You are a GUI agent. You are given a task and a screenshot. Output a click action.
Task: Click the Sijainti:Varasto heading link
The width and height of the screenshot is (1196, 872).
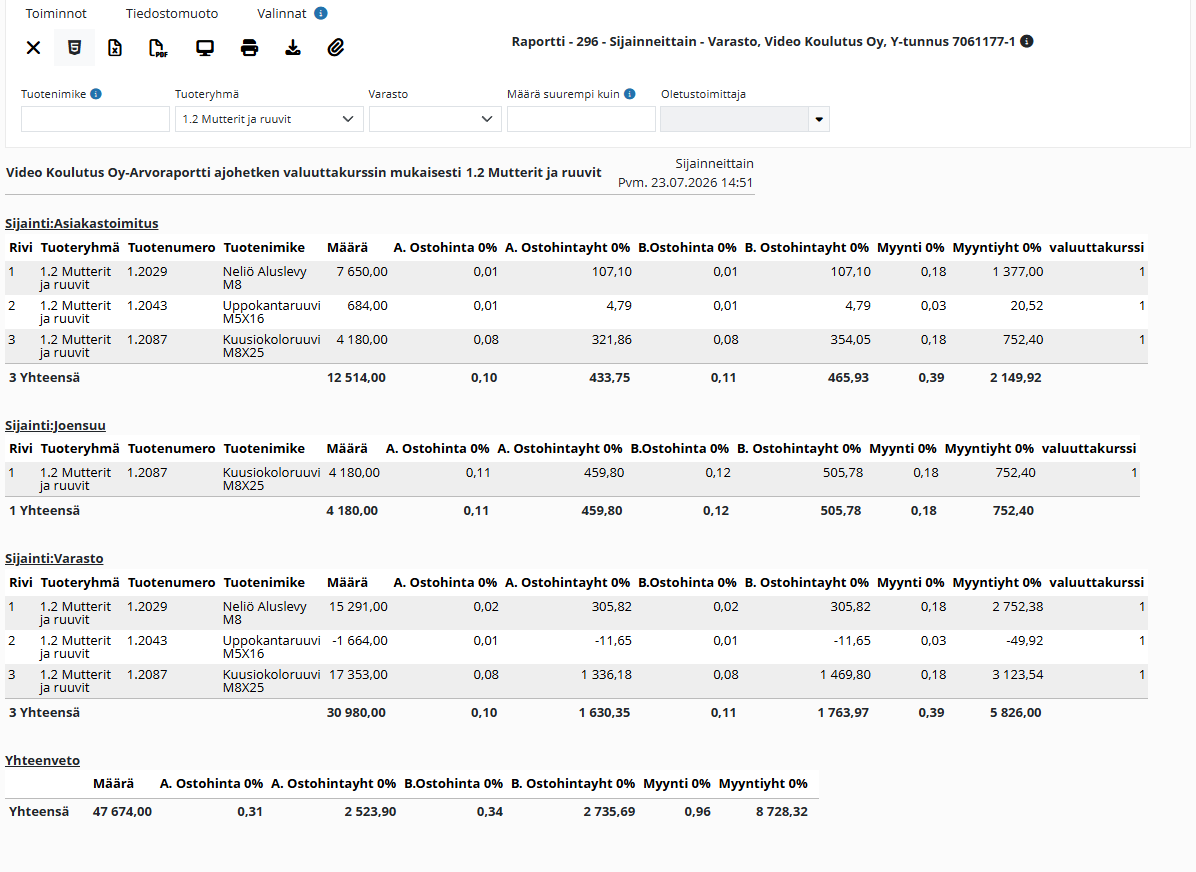(54, 558)
